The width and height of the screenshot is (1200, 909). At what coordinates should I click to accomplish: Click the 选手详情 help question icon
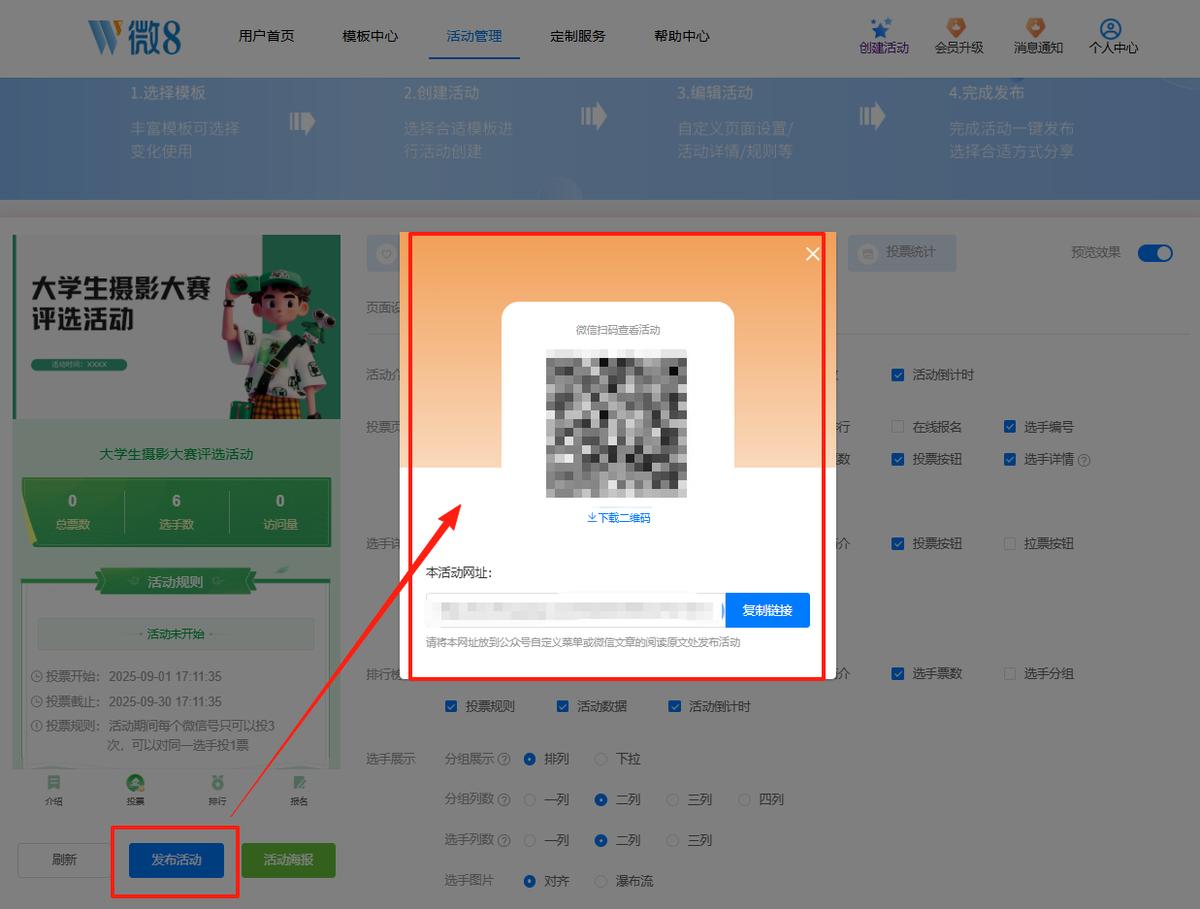1084,461
